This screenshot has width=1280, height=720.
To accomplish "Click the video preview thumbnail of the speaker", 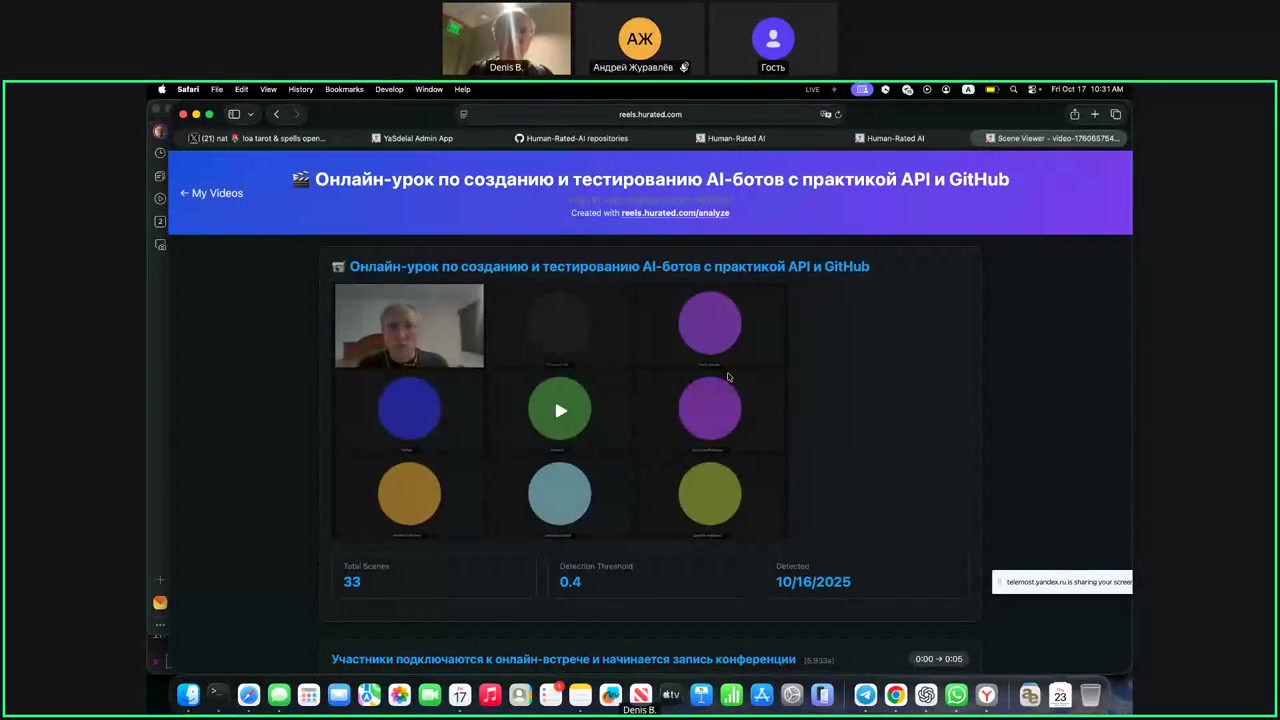I will [409, 326].
